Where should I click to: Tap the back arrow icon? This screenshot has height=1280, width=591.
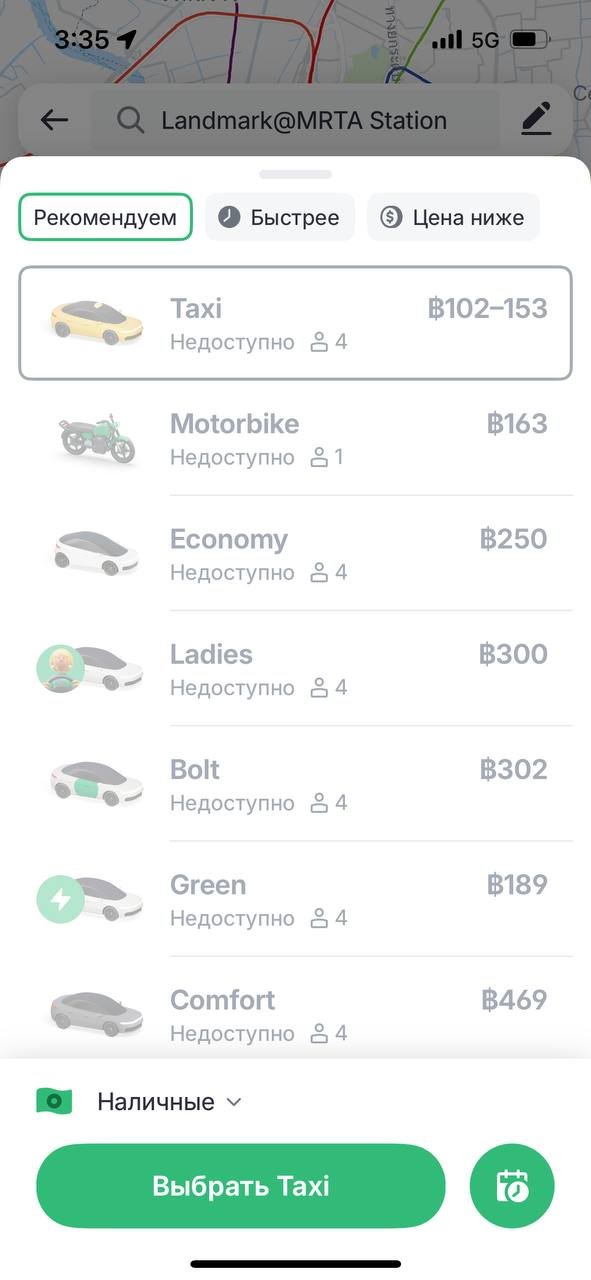(54, 121)
